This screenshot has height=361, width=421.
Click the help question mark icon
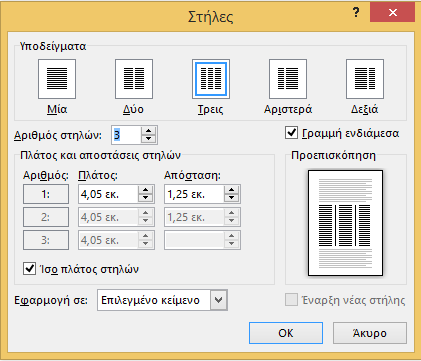click(x=356, y=13)
